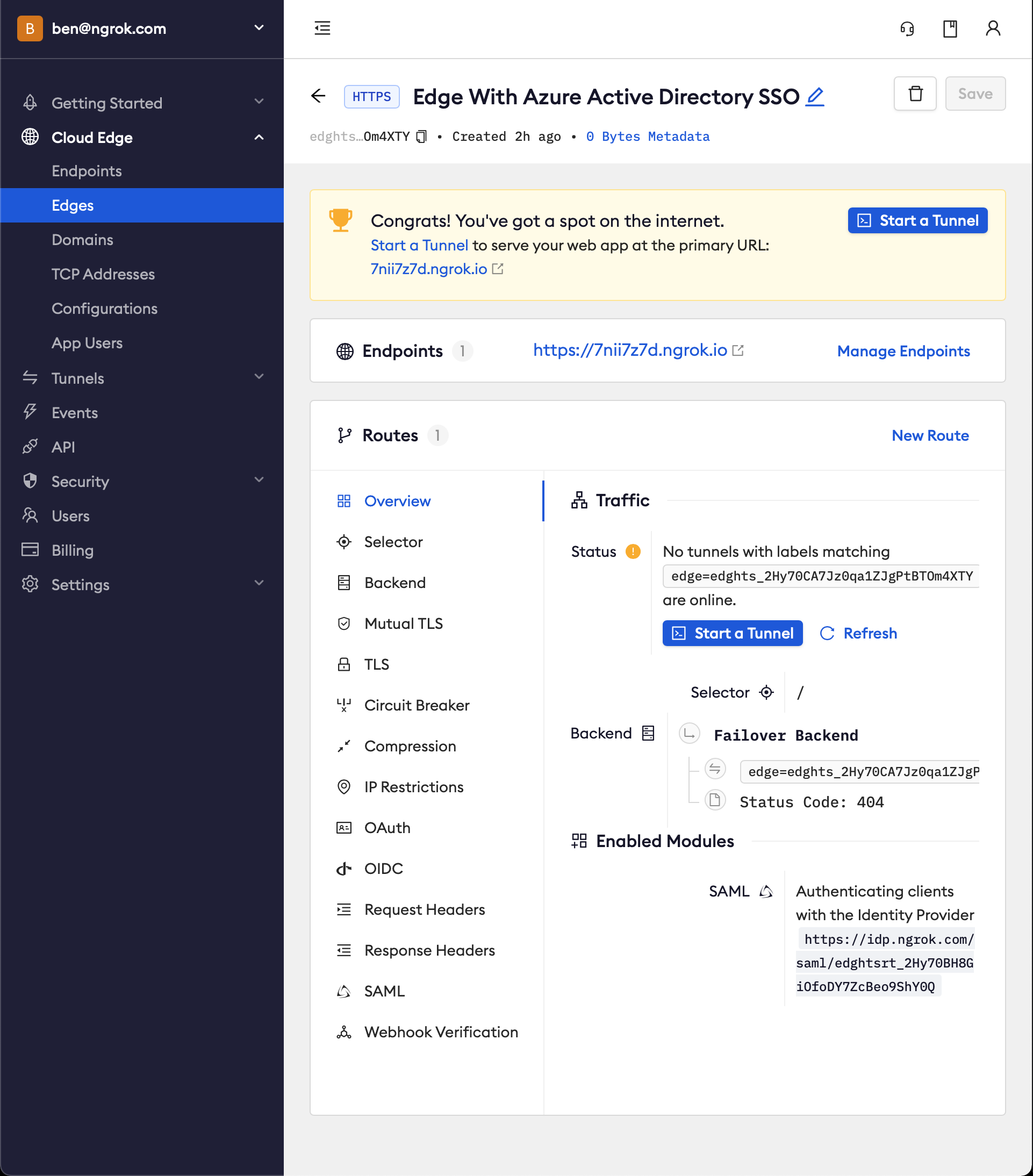Image resolution: width=1033 pixels, height=1176 pixels.
Task: Open external link icon next to endpoint URL
Action: click(x=738, y=350)
